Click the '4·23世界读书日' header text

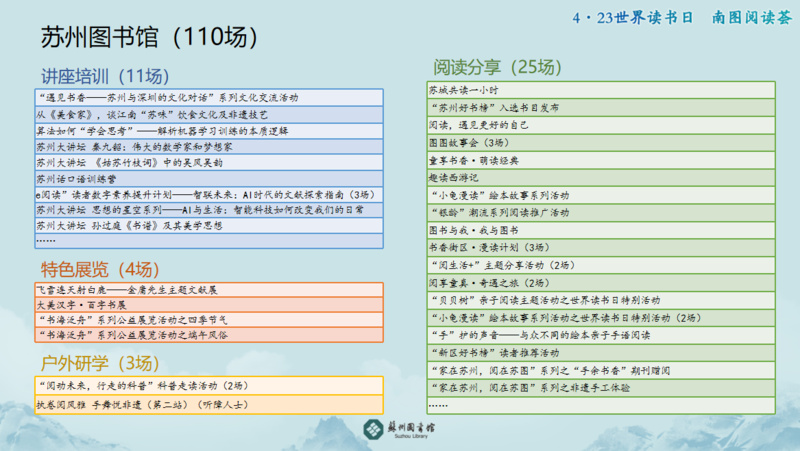633,18
